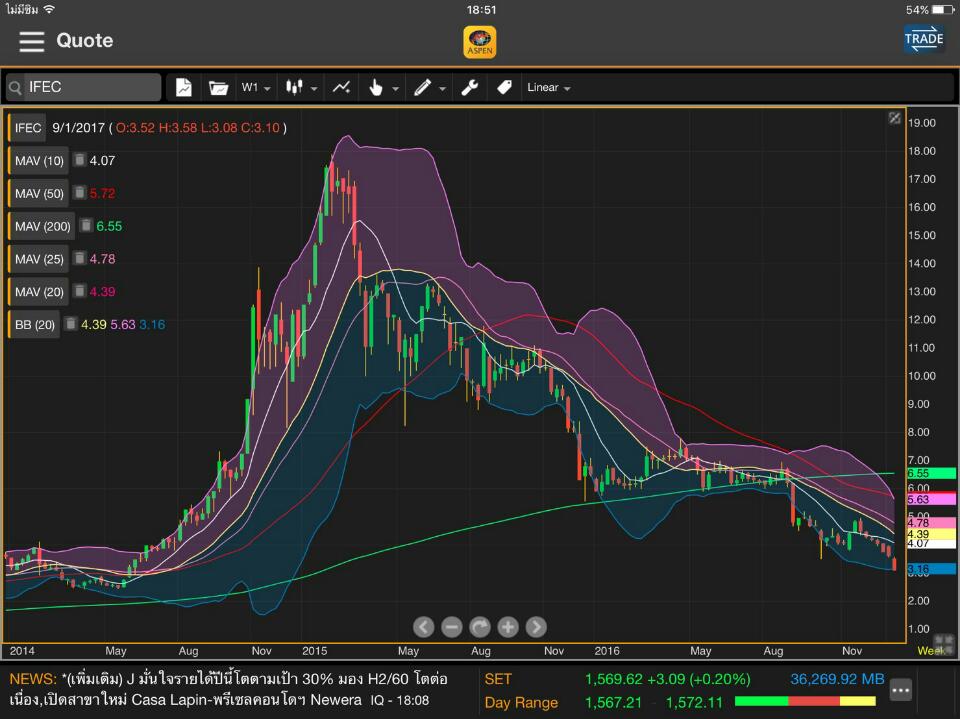Delete the MAV (20) indicator
Screen dimensions: 960x719
(80, 291)
